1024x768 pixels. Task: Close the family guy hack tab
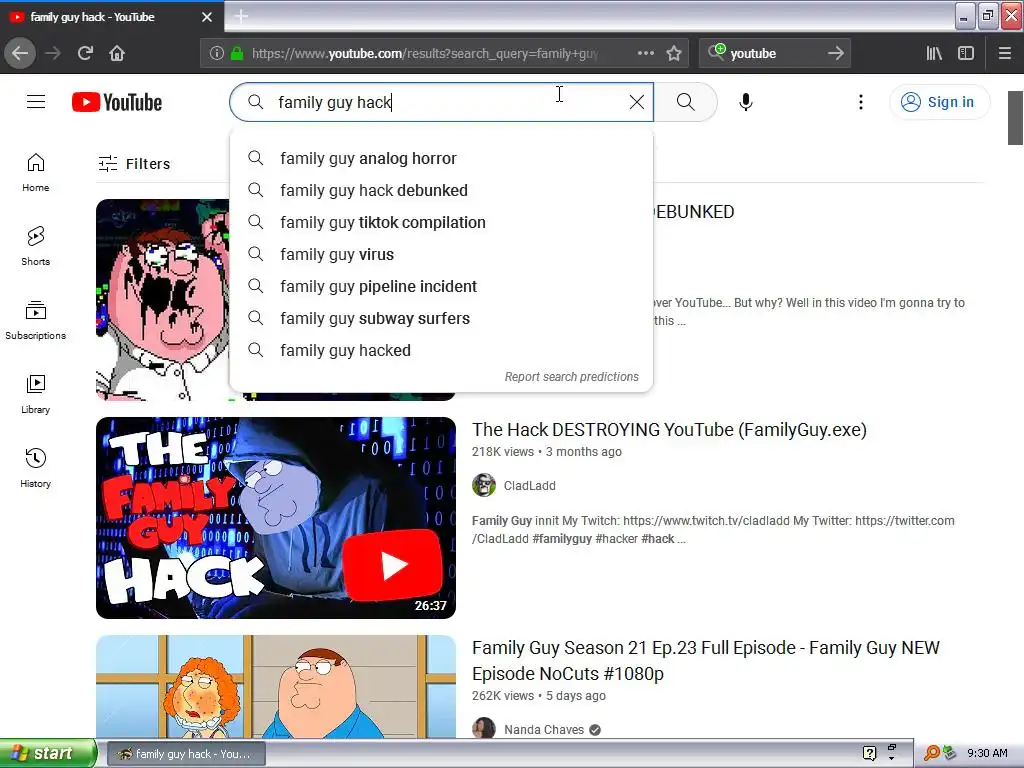pos(207,17)
